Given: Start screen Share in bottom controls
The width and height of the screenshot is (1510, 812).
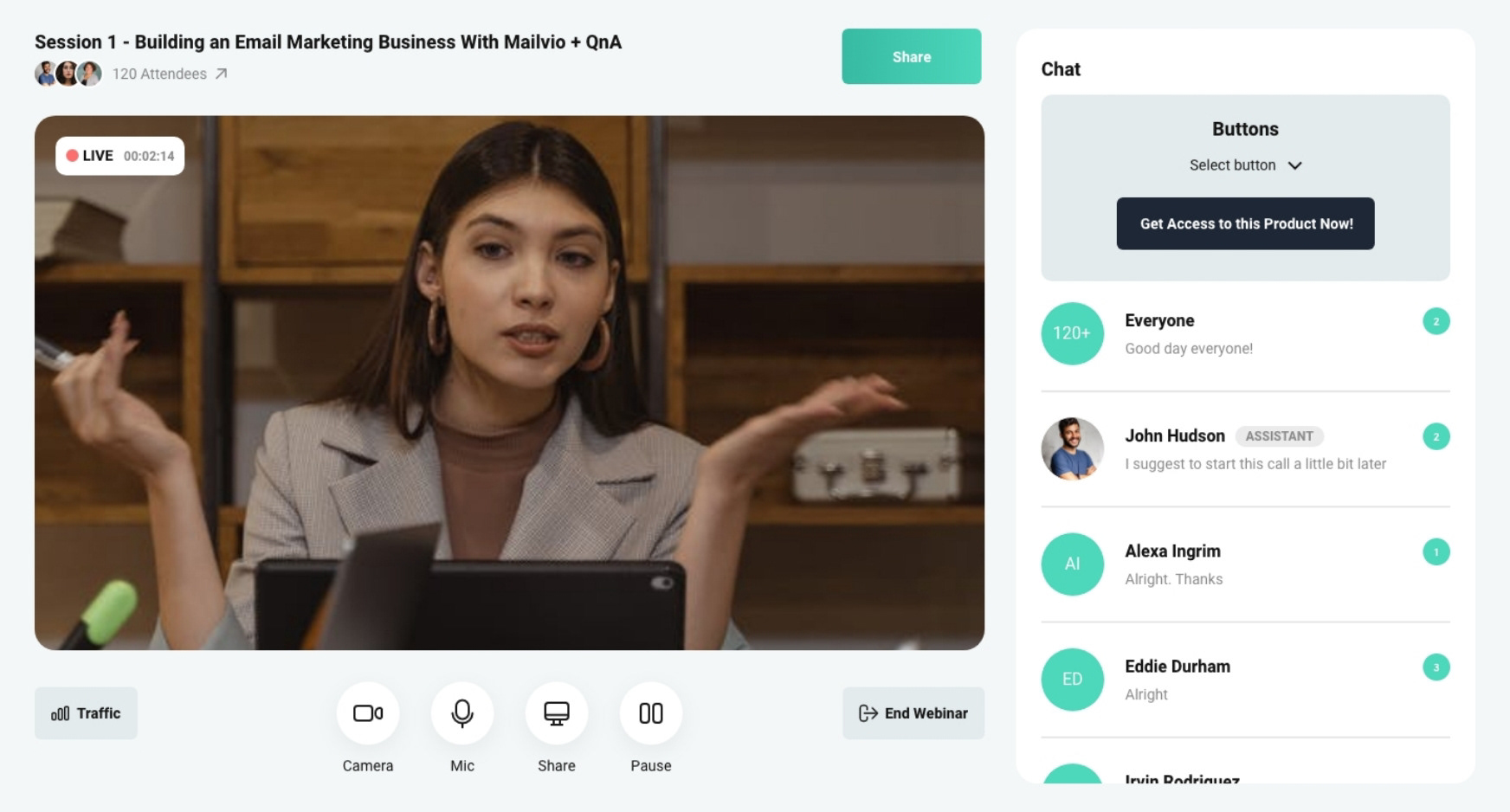Looking at the screenshot, I should [557, 713].
